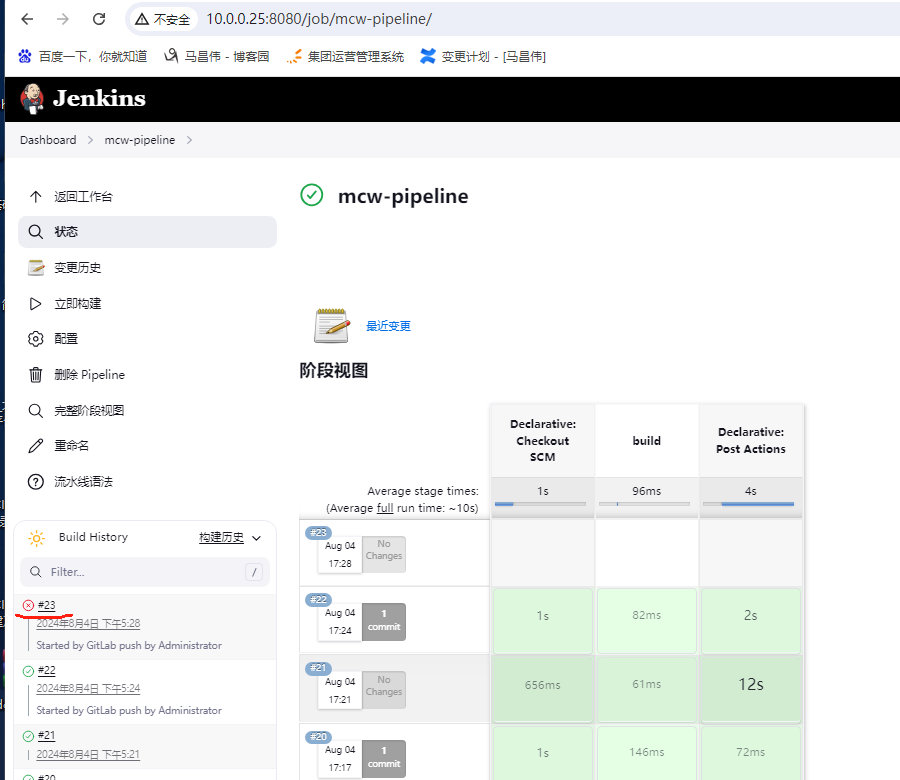Click the notepad icon beside 变更历史
900x780 pixels.
point(36,267)
